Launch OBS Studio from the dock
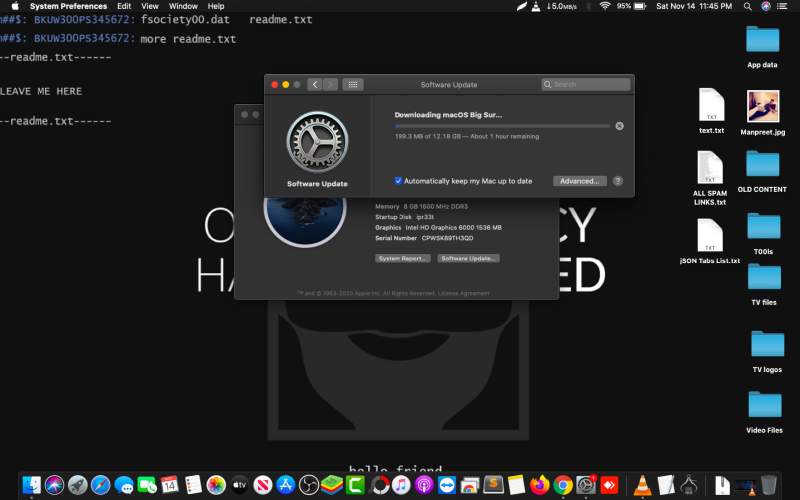Viewport: 800px width, 500px height. [x=308, y=485]
